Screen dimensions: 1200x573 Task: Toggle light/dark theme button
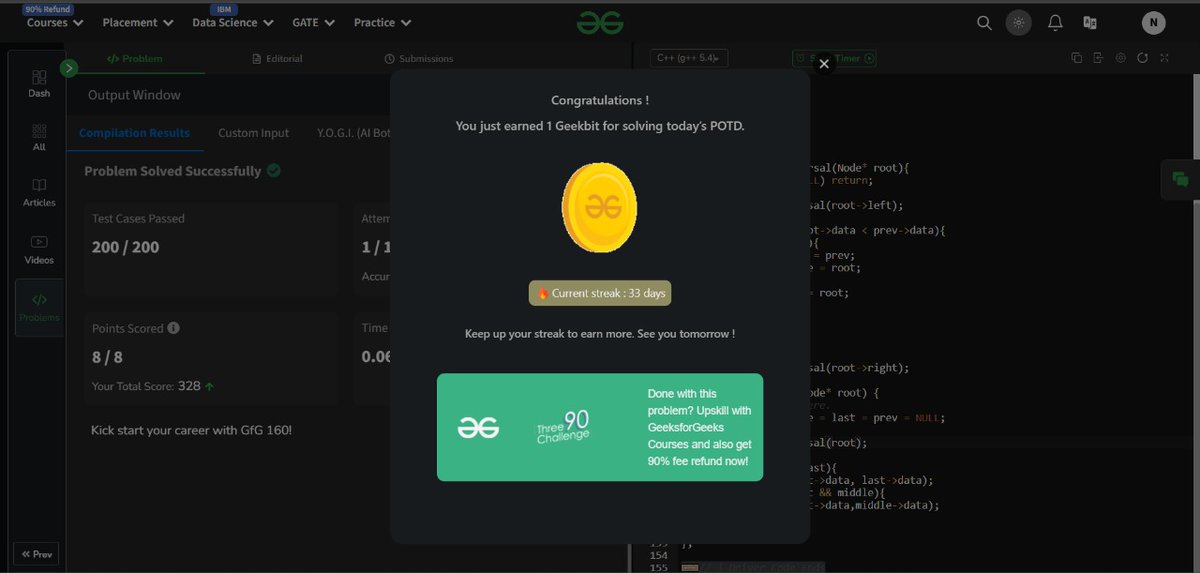point(1018,23)
